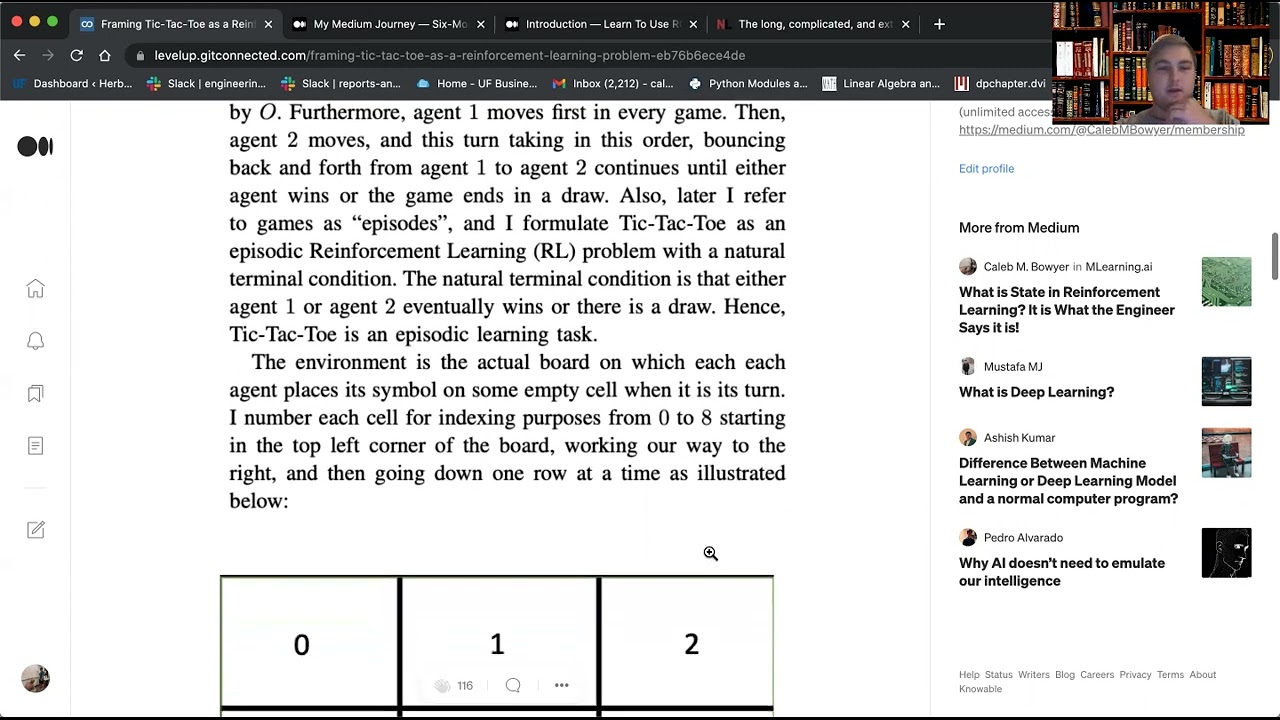Reload the current page
The width and height of the screenshot is (1280, 720).
click(x=76, y=55)
